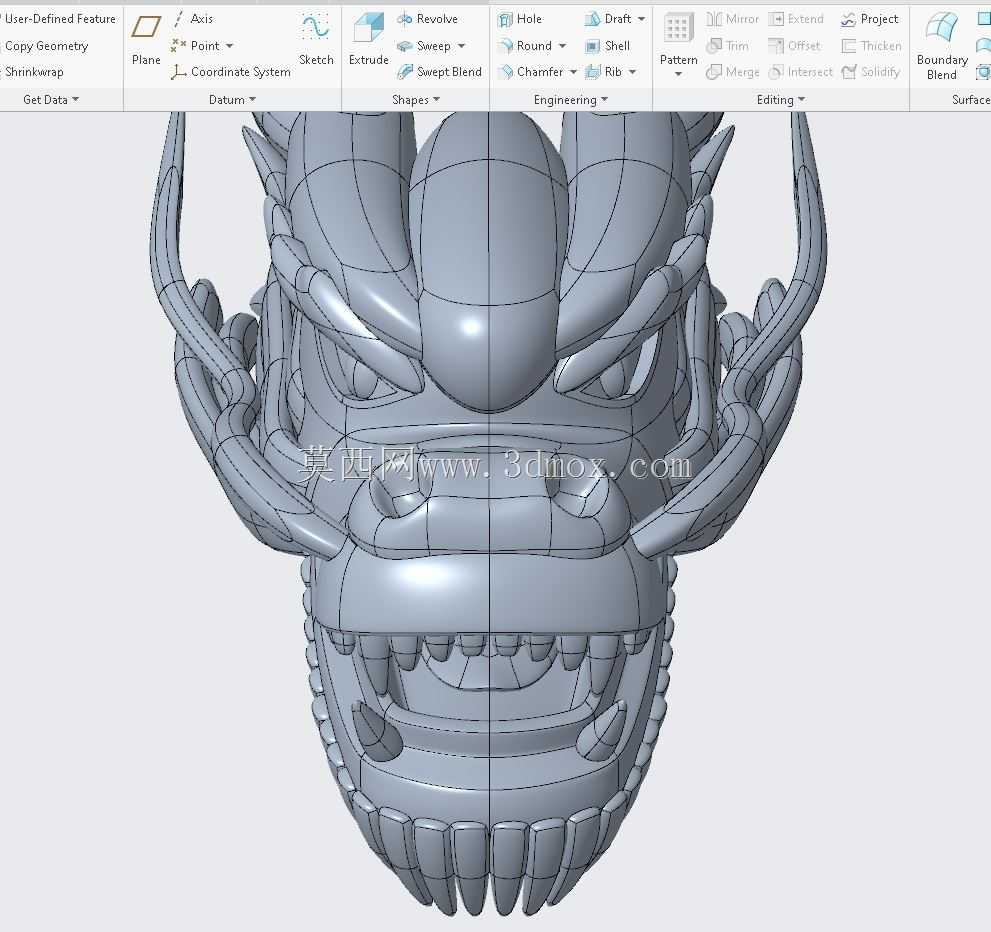Start a new Sketch
Screen dimensions: 991x932
coord(316,40)
